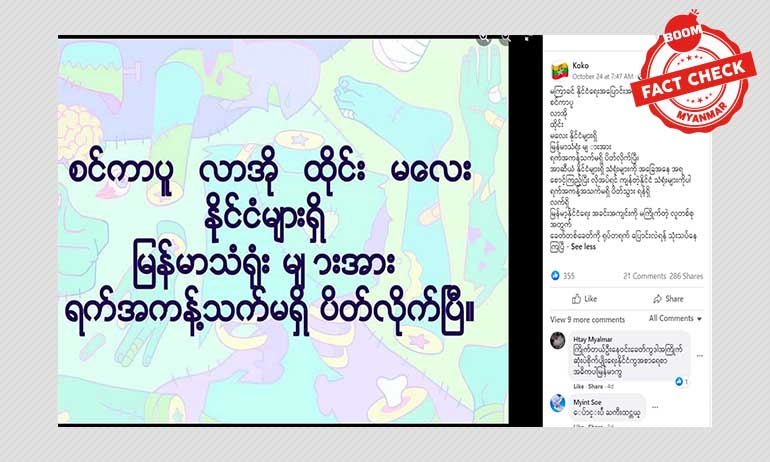Expand View 9 more comments

[587, 319]
